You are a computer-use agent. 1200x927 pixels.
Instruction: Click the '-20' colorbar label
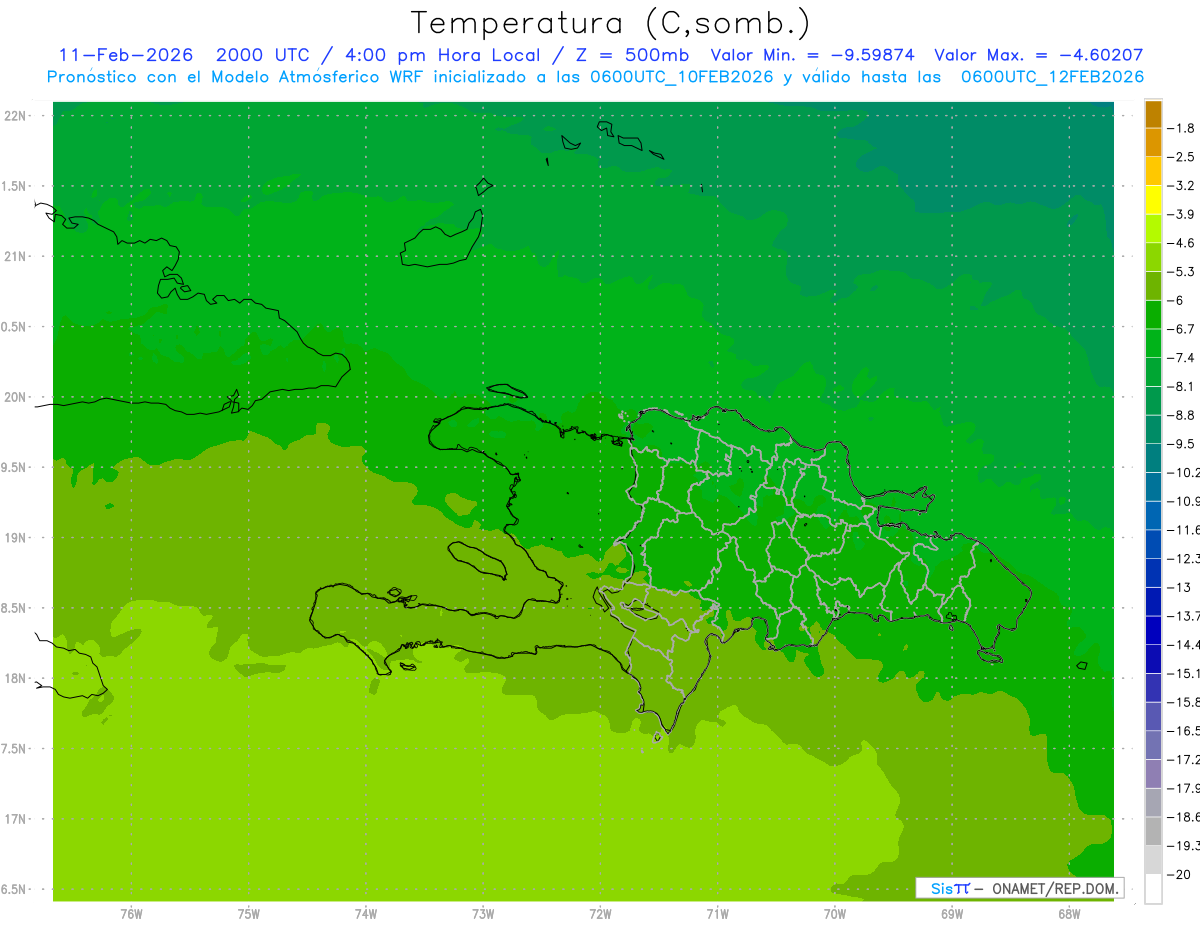(1178, 875)
